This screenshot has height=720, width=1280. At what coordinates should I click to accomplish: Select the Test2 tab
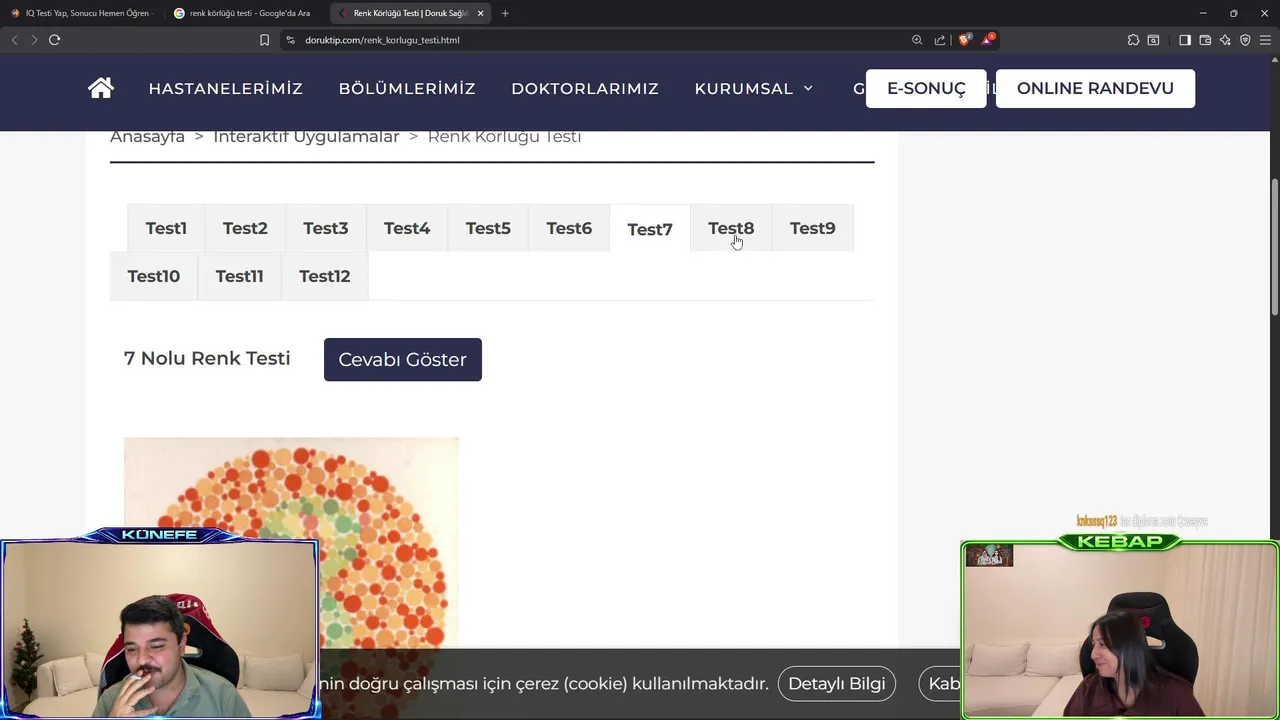click(x=245, y=228)
